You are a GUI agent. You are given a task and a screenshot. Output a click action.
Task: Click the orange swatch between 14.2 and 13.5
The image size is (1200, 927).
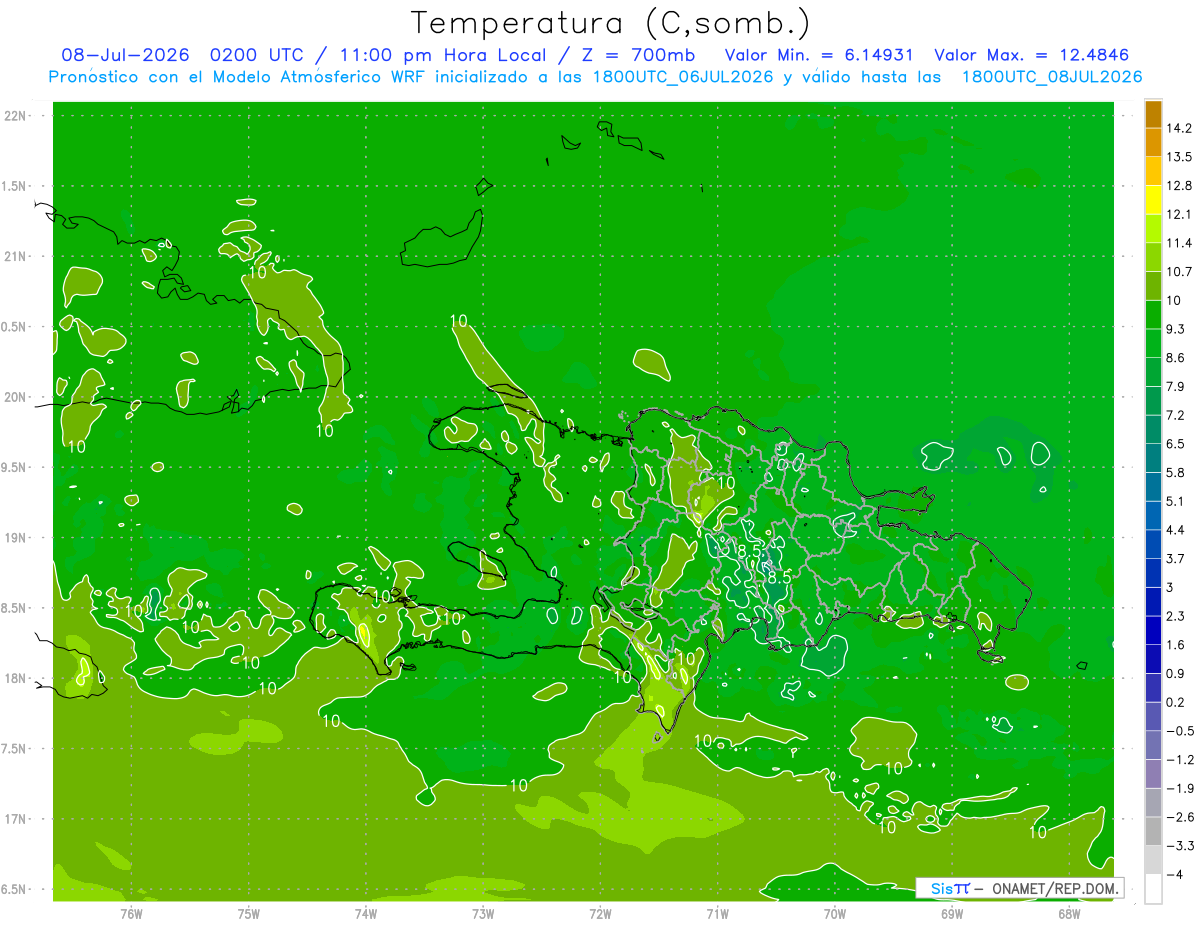(x=1153, y=142)
